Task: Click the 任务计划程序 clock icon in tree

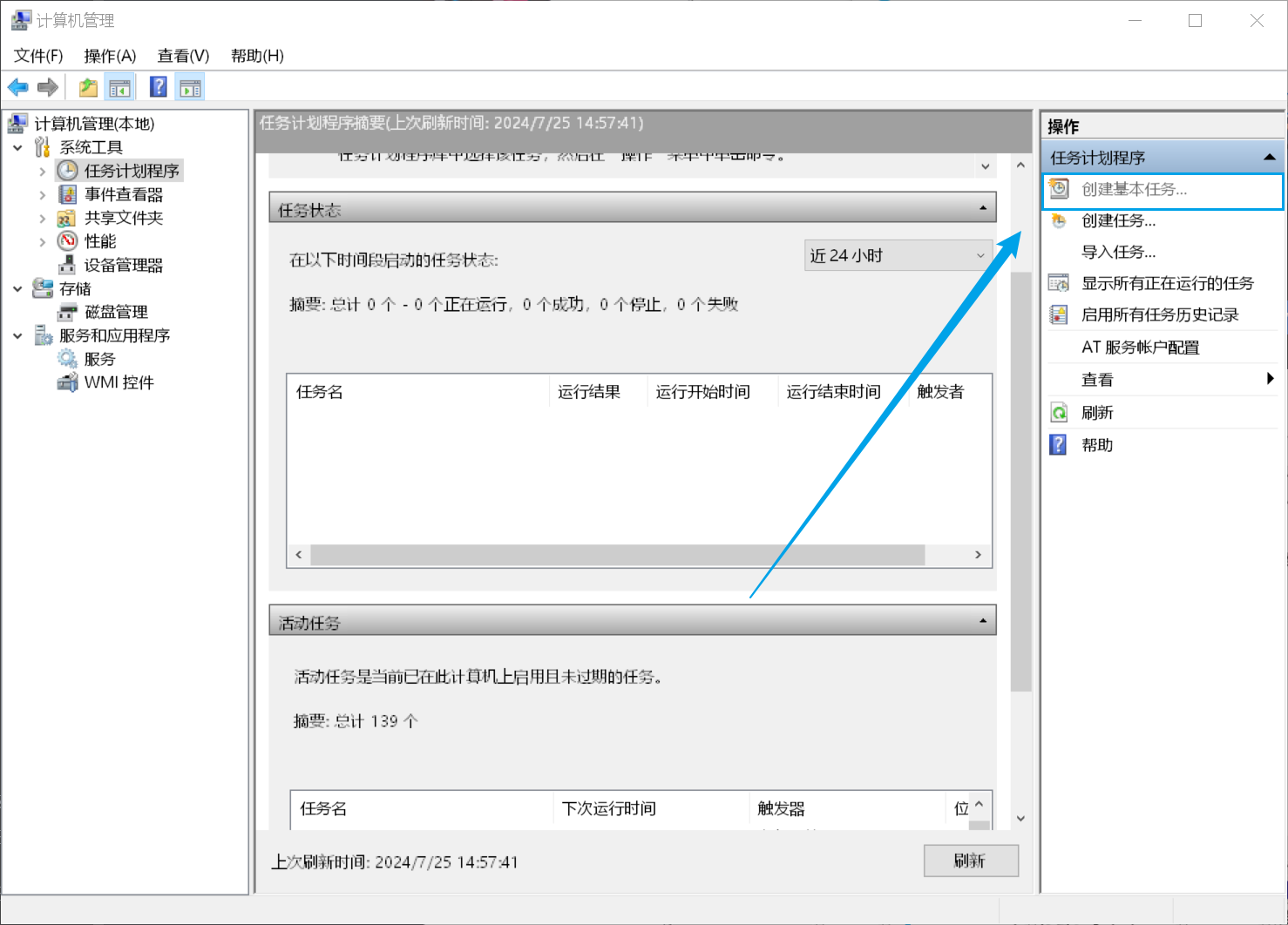Action: click(68, 171)
